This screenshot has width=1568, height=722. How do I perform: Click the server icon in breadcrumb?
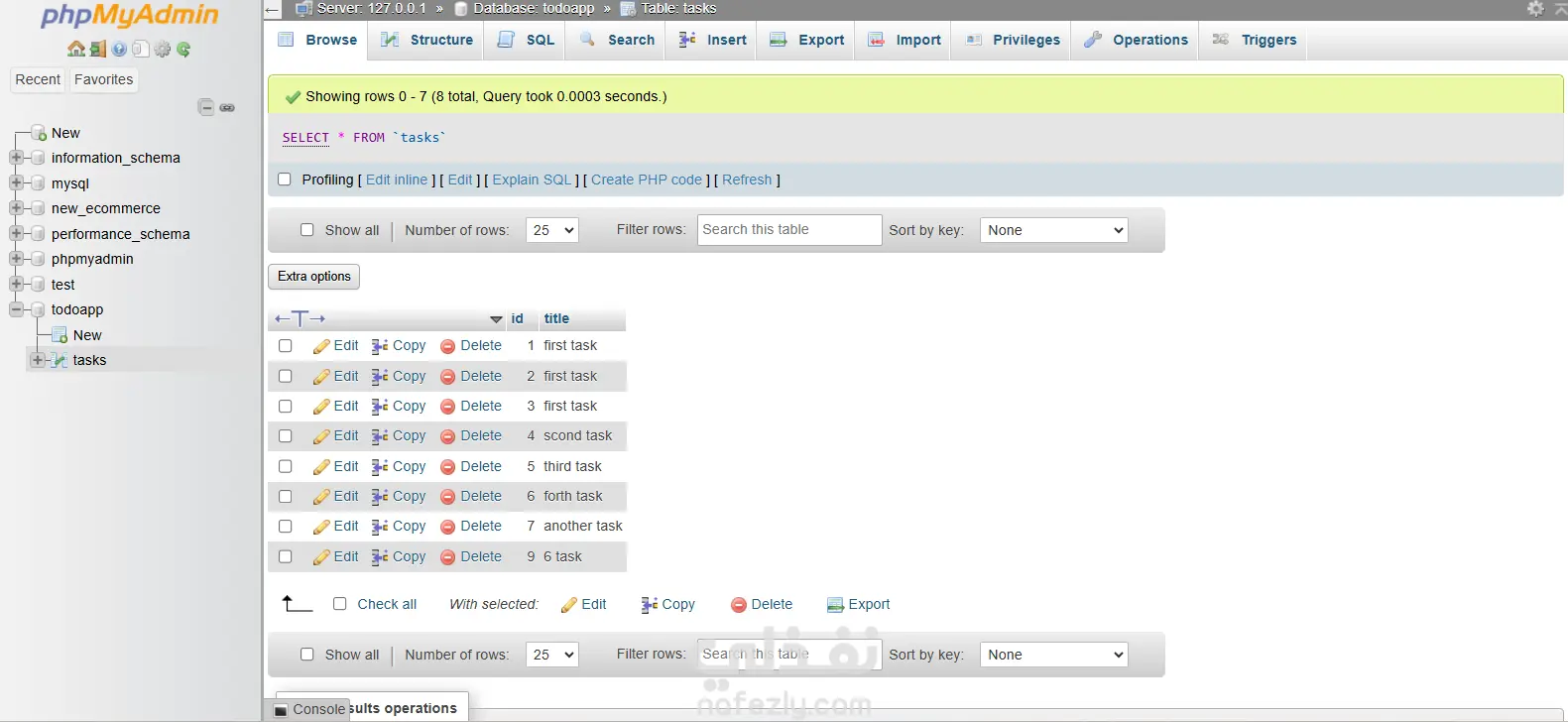(x=304, y=9)
